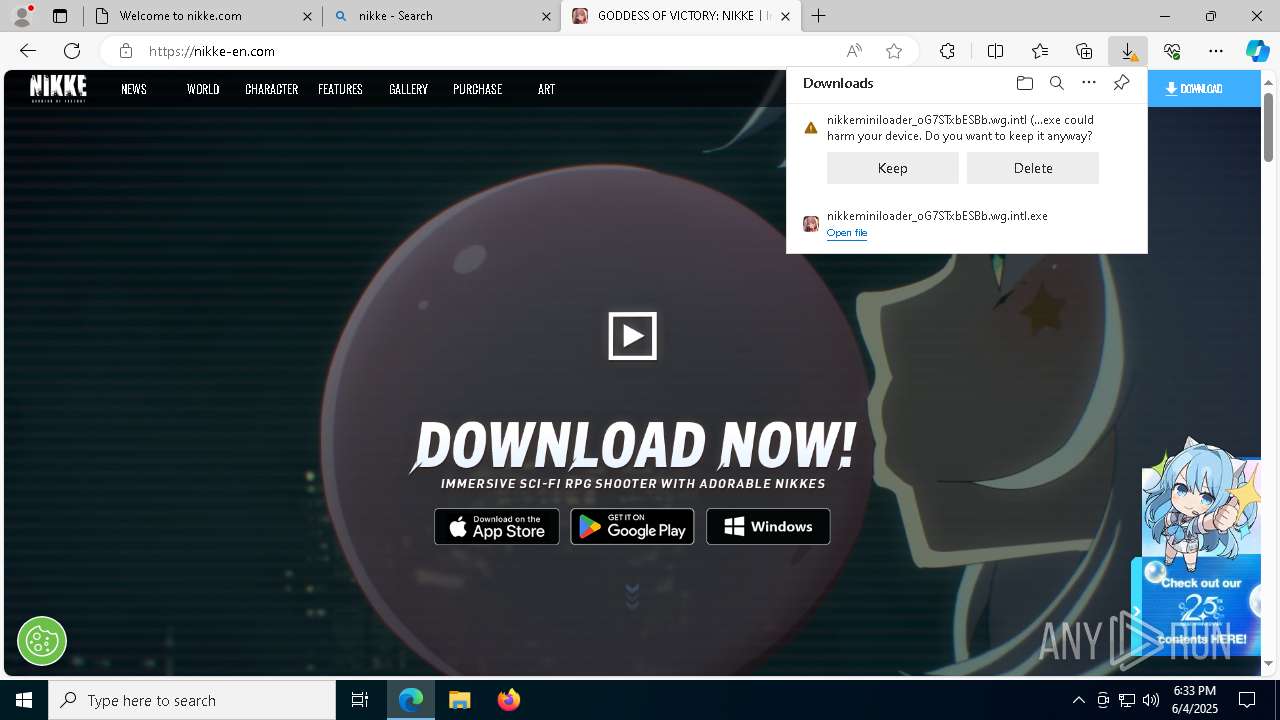
Task: Open the GALLERY menu item
Action: tap(408, 89)
